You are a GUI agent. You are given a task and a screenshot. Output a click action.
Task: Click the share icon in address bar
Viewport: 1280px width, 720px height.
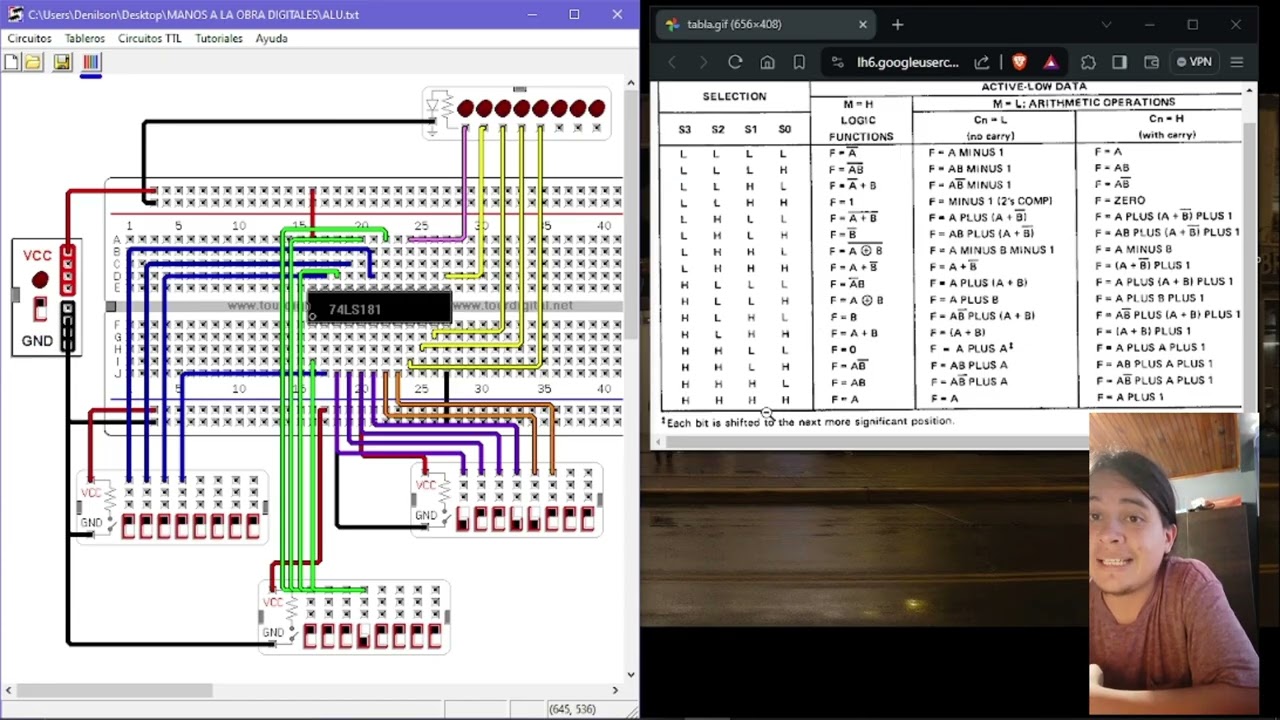[982, 62]
